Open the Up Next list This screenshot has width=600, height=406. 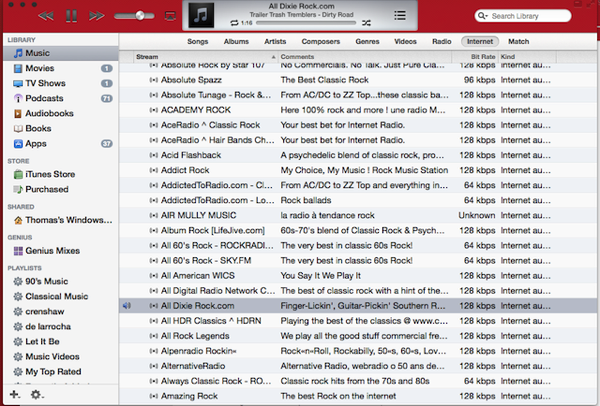point(400,15)
